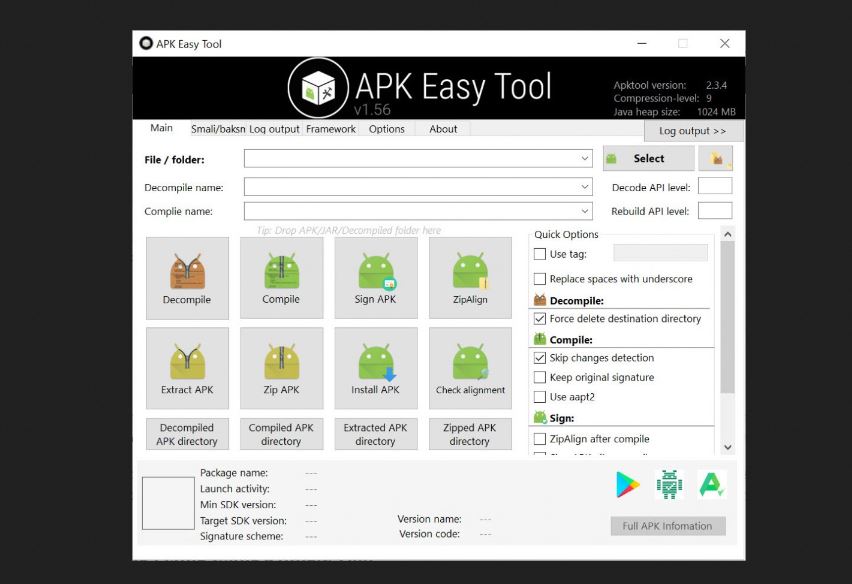The width and height of the screenshot is (852, 584).
Task: Click the Decompile android icon button
Action: tap(187, 278)
